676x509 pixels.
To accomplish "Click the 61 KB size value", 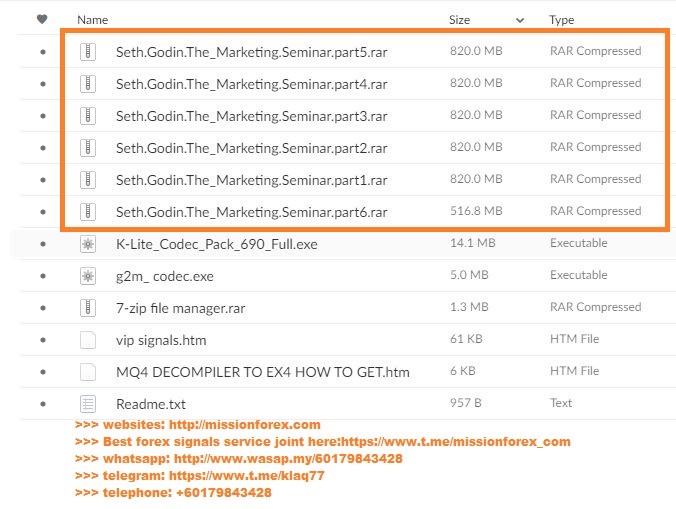I will (x=466, y=339).
